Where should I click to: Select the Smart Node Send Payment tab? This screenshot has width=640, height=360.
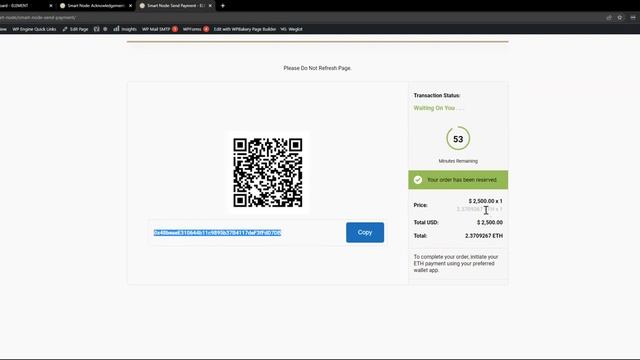[x=176, y=6]
